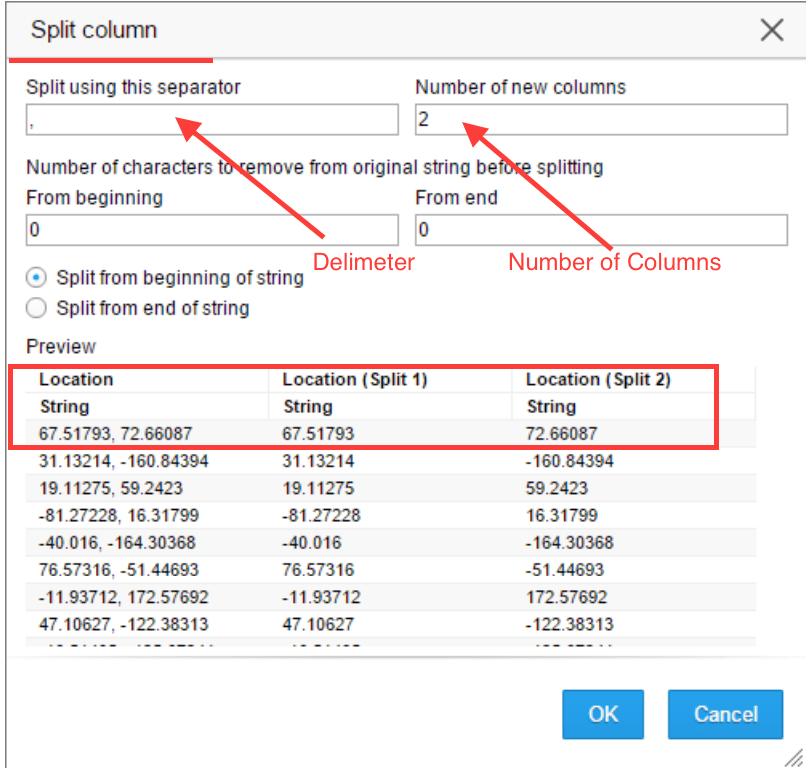Click the dialog resize grip corner
Image resolution: width=806 pixels, height=768 pixels.
click(794, 758)
